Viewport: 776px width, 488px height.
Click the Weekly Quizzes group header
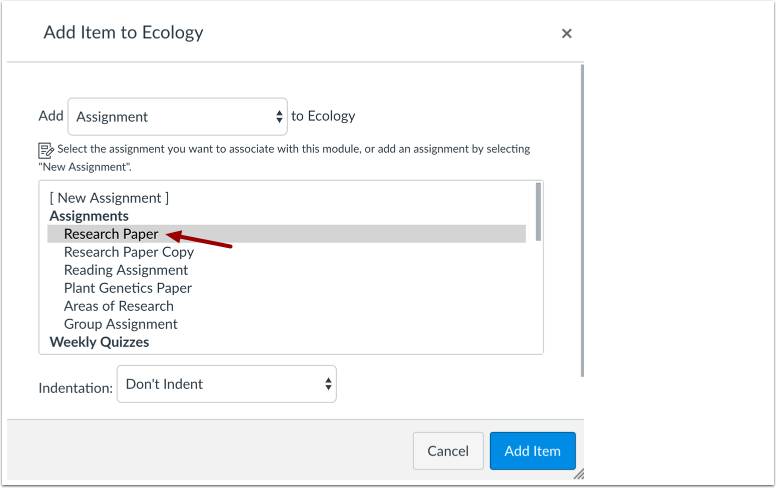(99, 342)
